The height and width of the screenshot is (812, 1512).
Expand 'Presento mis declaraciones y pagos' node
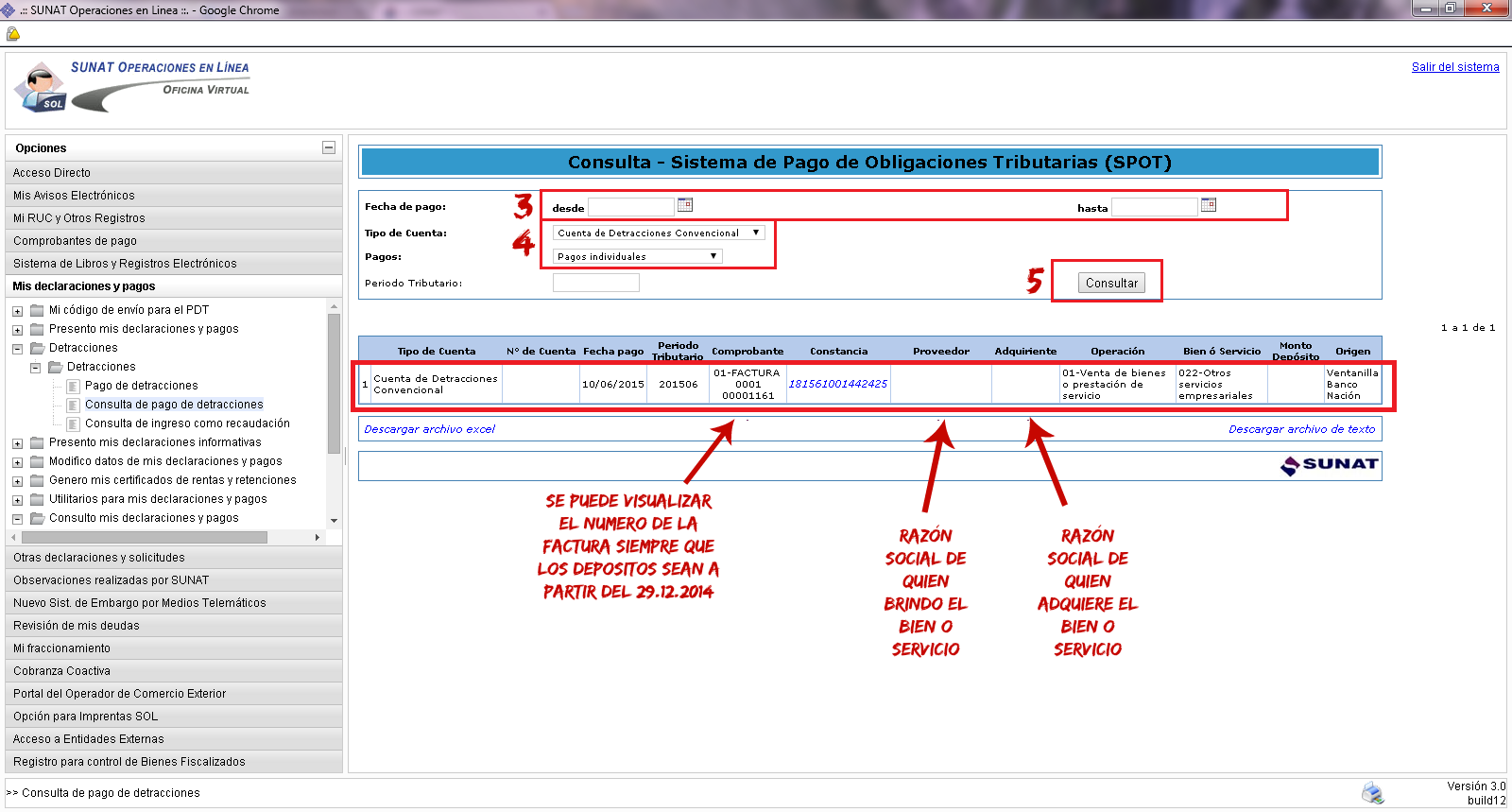pos(17,330)
